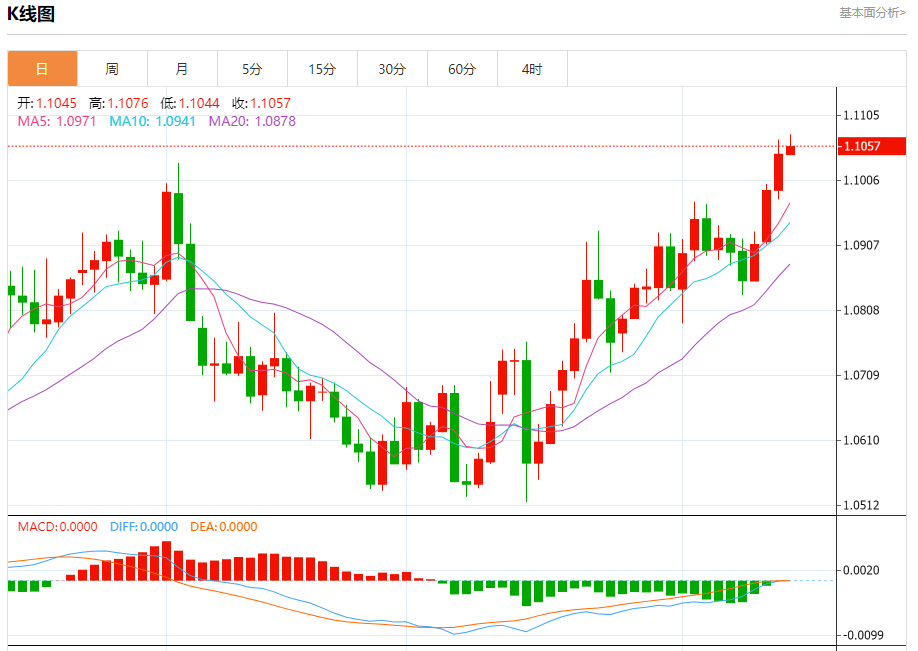Switch to the 周 weekly tab
Viewport: 918px width, 651px height.
(112, 69)
